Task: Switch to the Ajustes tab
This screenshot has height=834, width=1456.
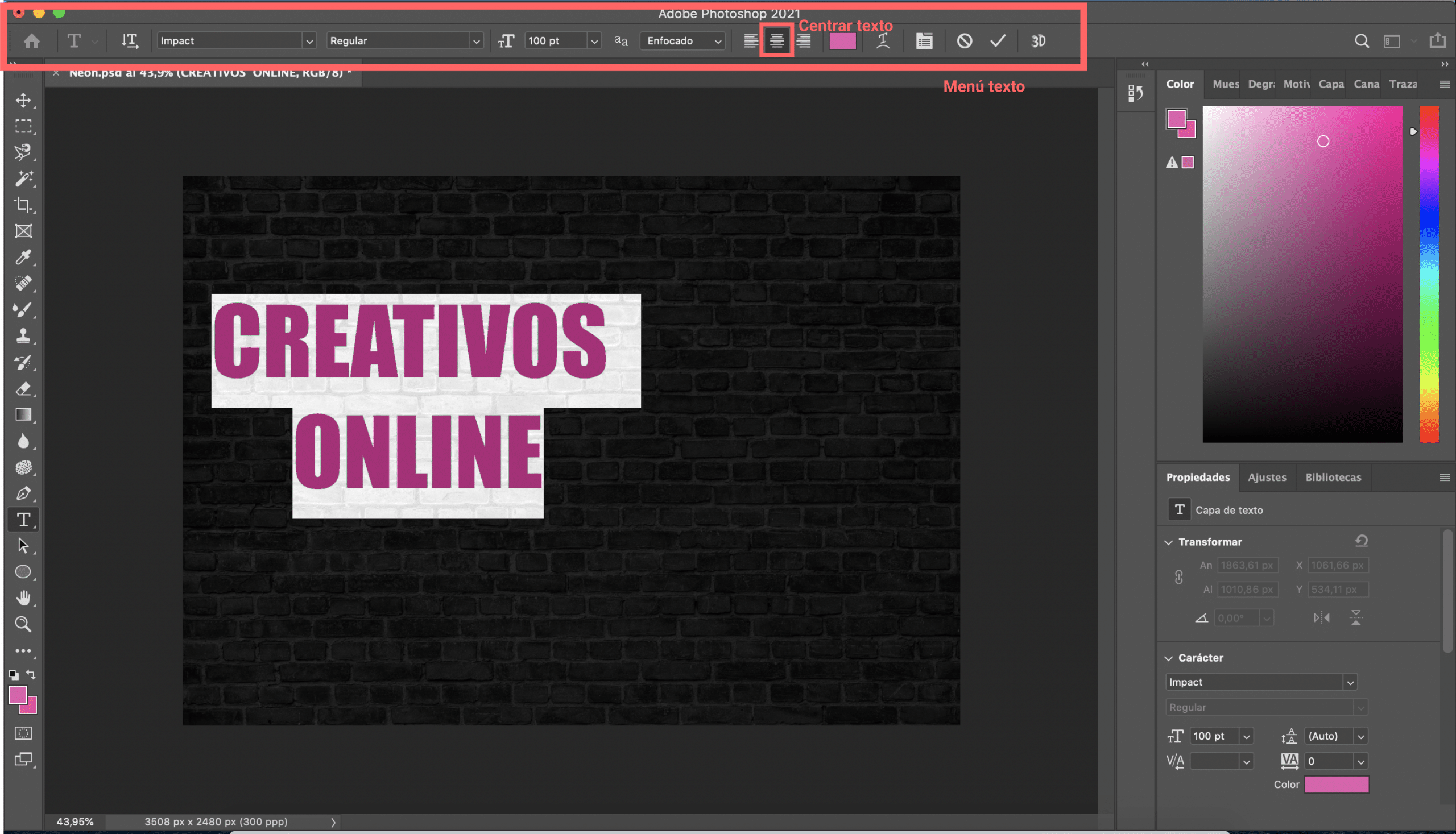Action: [x=1267, y=477]
